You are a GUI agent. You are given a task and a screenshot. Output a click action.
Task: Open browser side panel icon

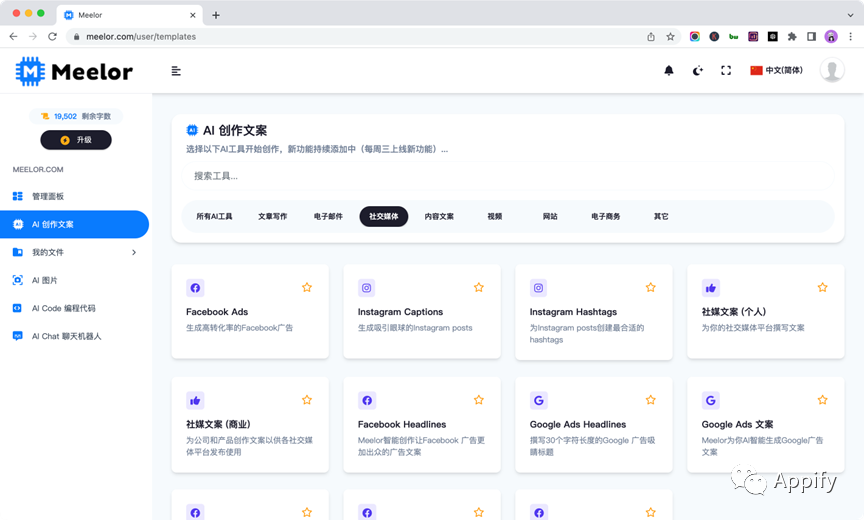[811, 36]
